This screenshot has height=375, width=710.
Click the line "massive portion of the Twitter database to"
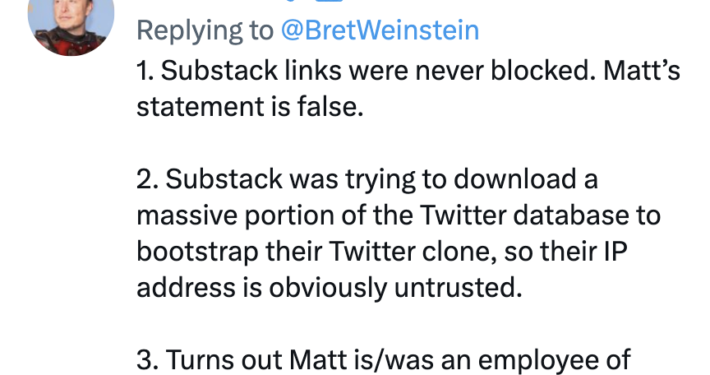point(398,215)
